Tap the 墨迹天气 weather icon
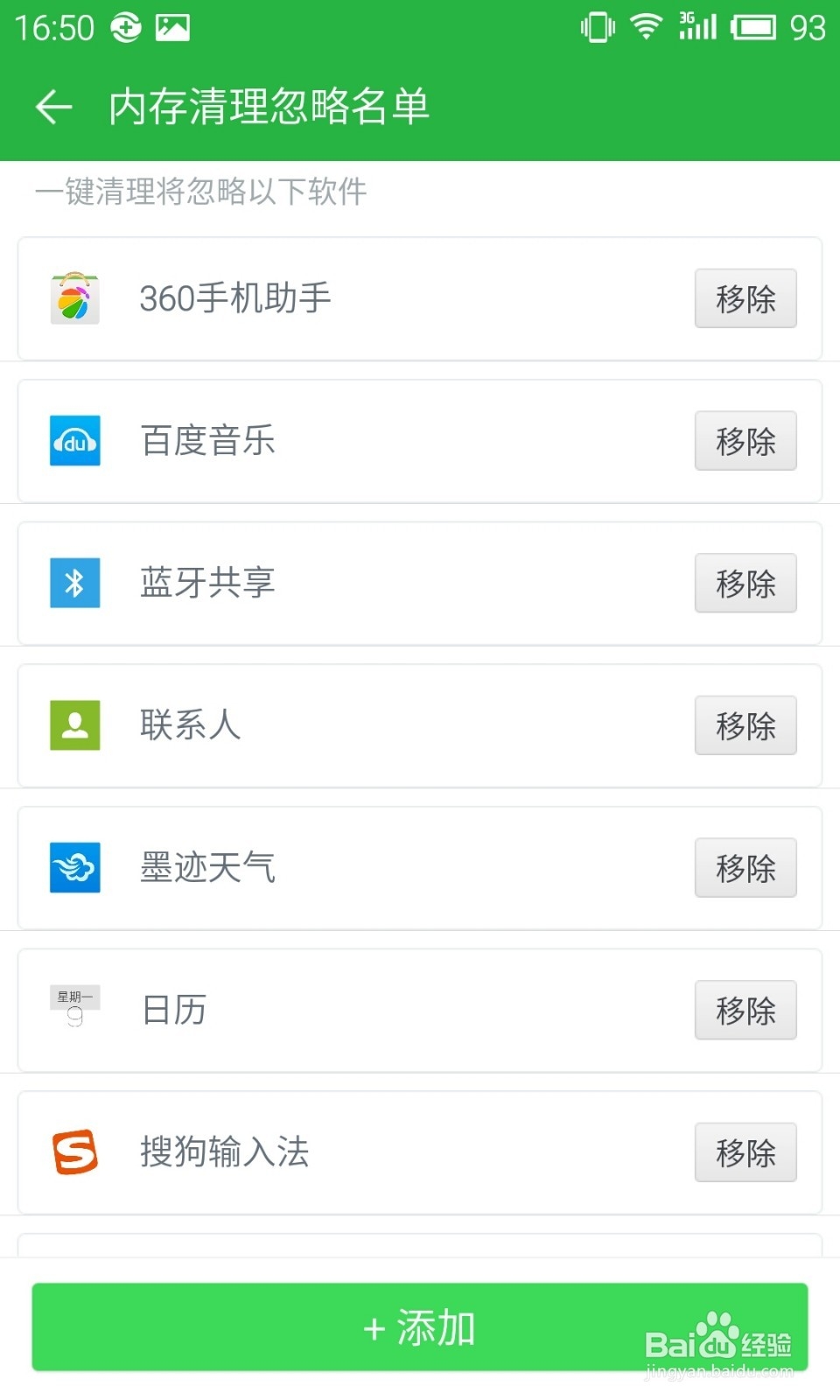Screen dimensions: 840x1400 click(x=75, y=867)
